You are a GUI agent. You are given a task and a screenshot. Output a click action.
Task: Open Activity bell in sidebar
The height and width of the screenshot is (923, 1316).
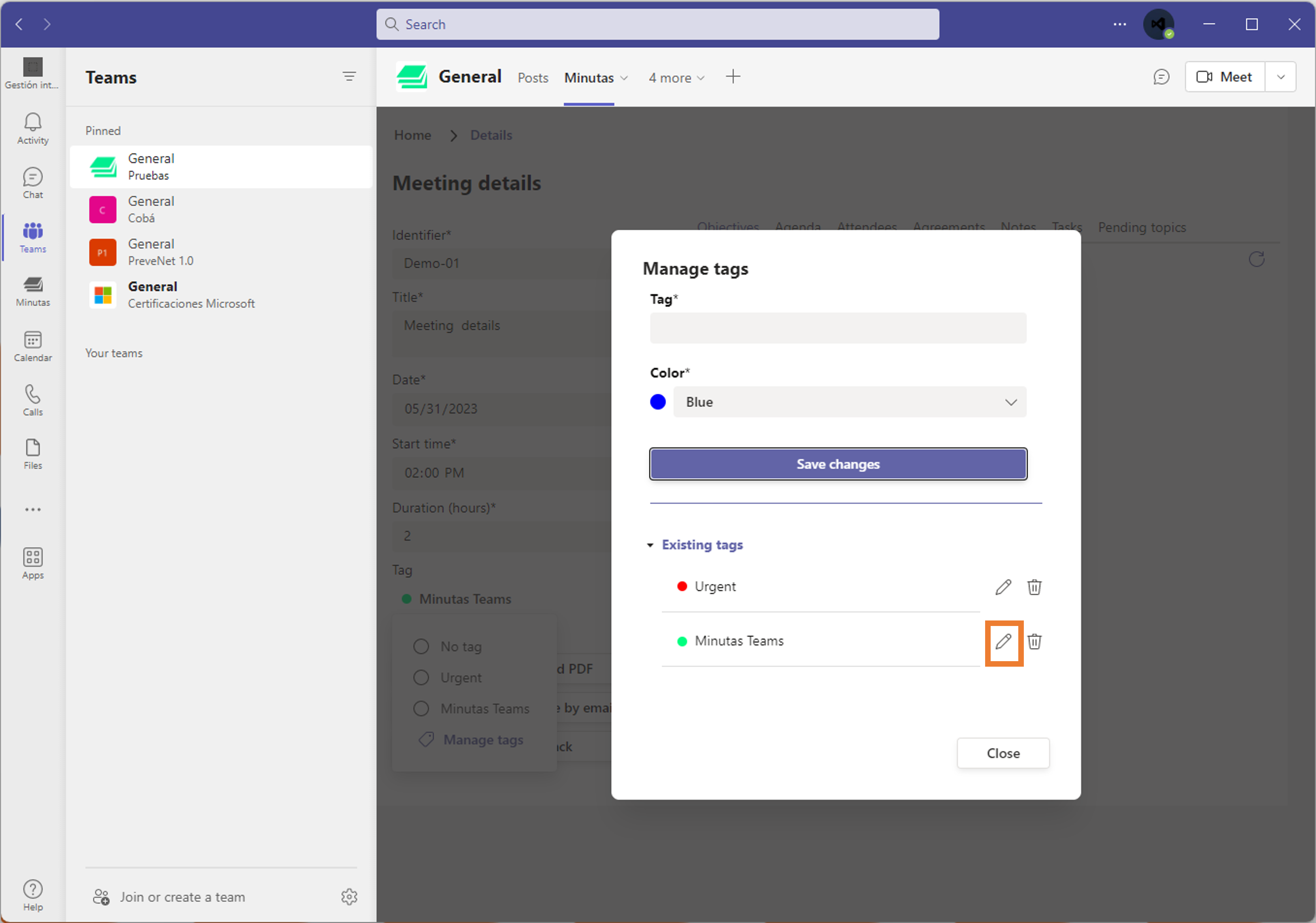[x=33, y=128]
